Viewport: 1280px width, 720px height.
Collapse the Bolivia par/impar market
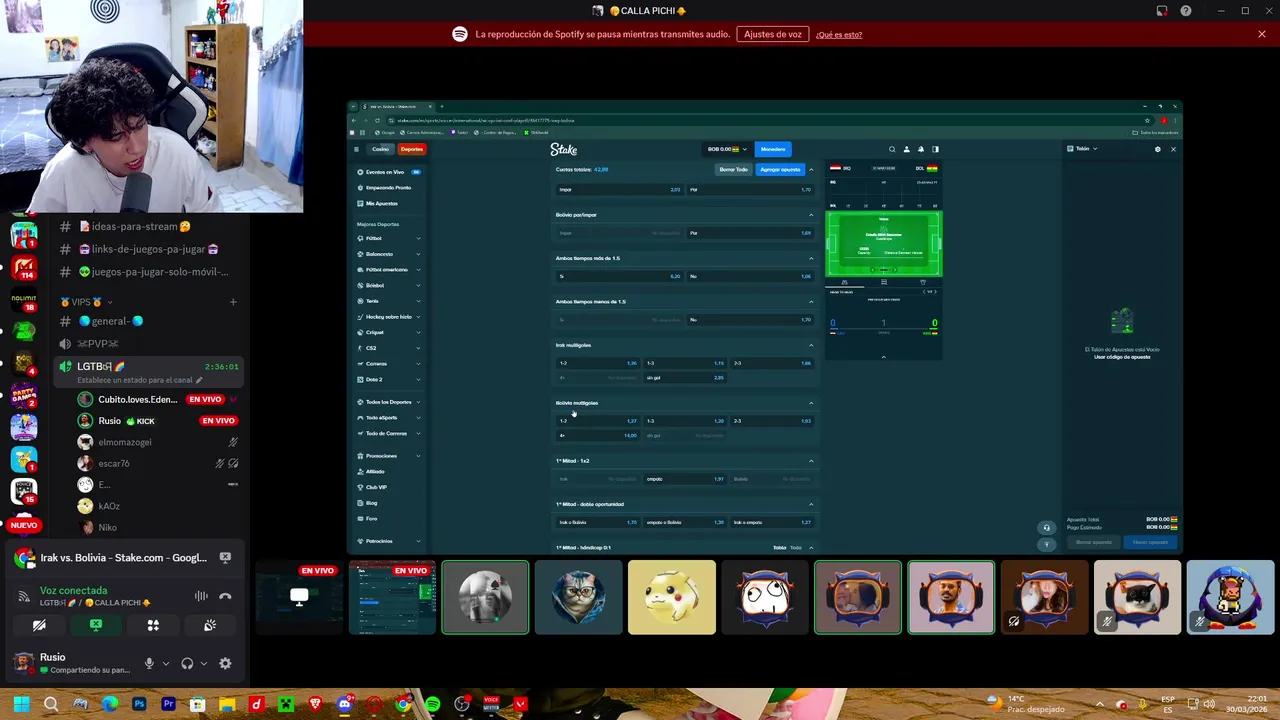tap(811, 215)
